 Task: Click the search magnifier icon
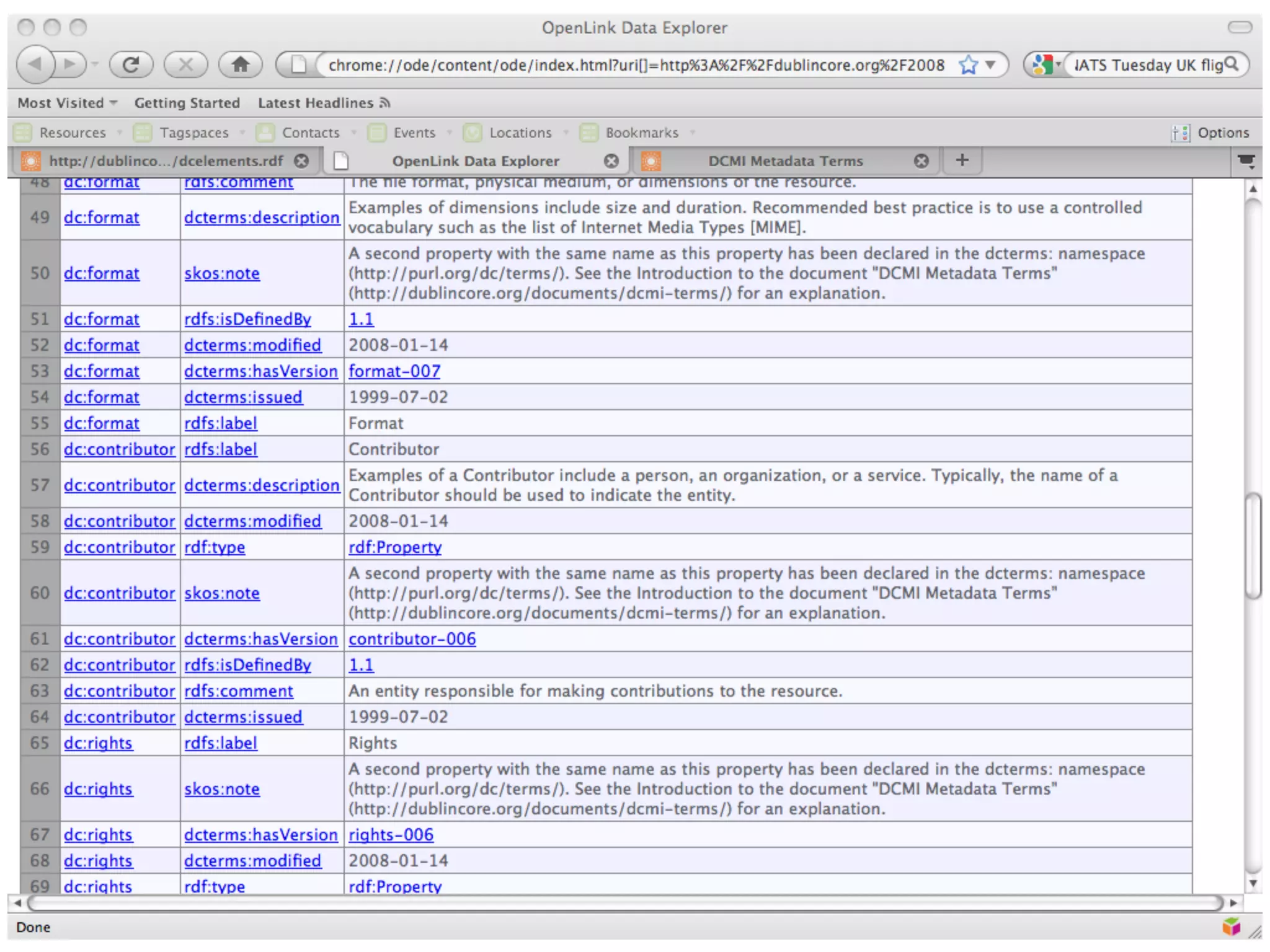[x=1232, y=64]
